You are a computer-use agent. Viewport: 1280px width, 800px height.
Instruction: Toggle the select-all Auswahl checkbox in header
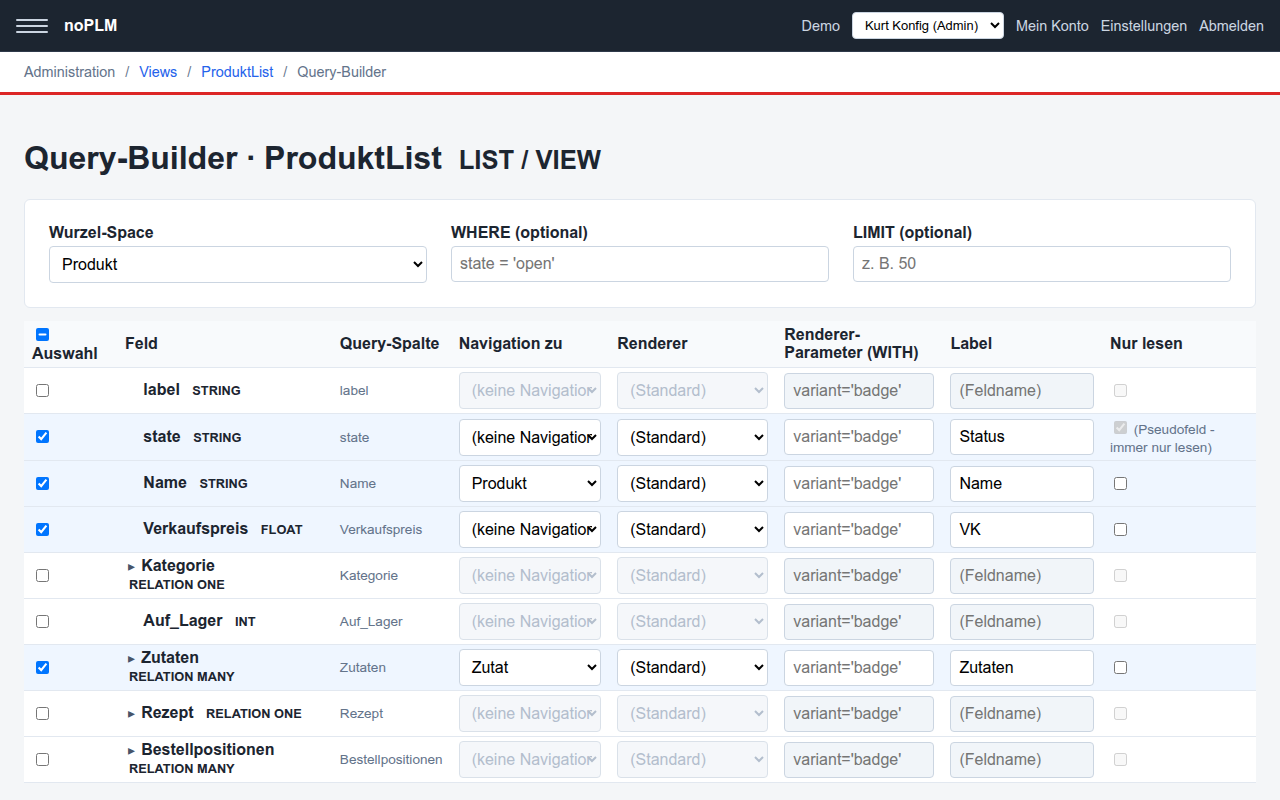[42, 335]
